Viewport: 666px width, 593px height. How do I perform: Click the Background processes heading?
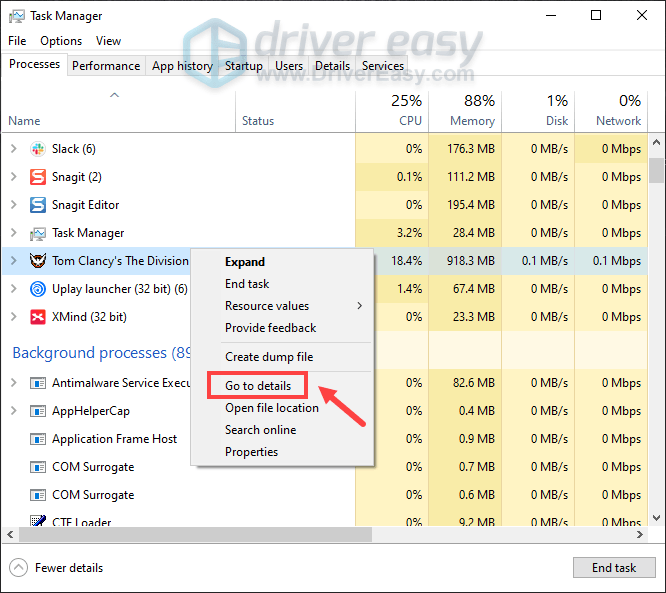click(101, 353)
